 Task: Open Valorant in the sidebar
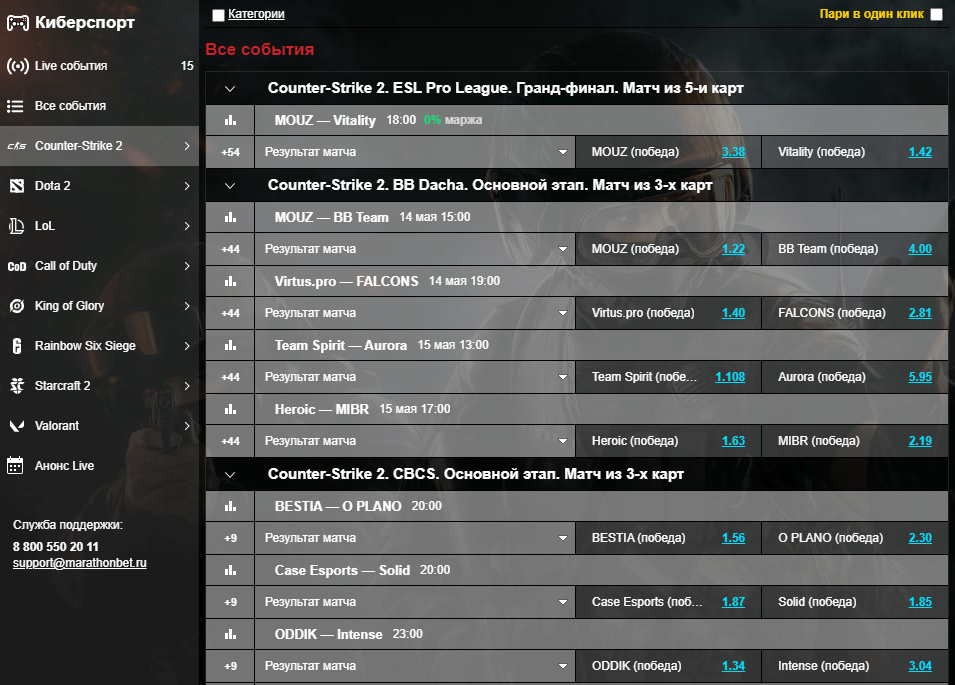(99, 426)
